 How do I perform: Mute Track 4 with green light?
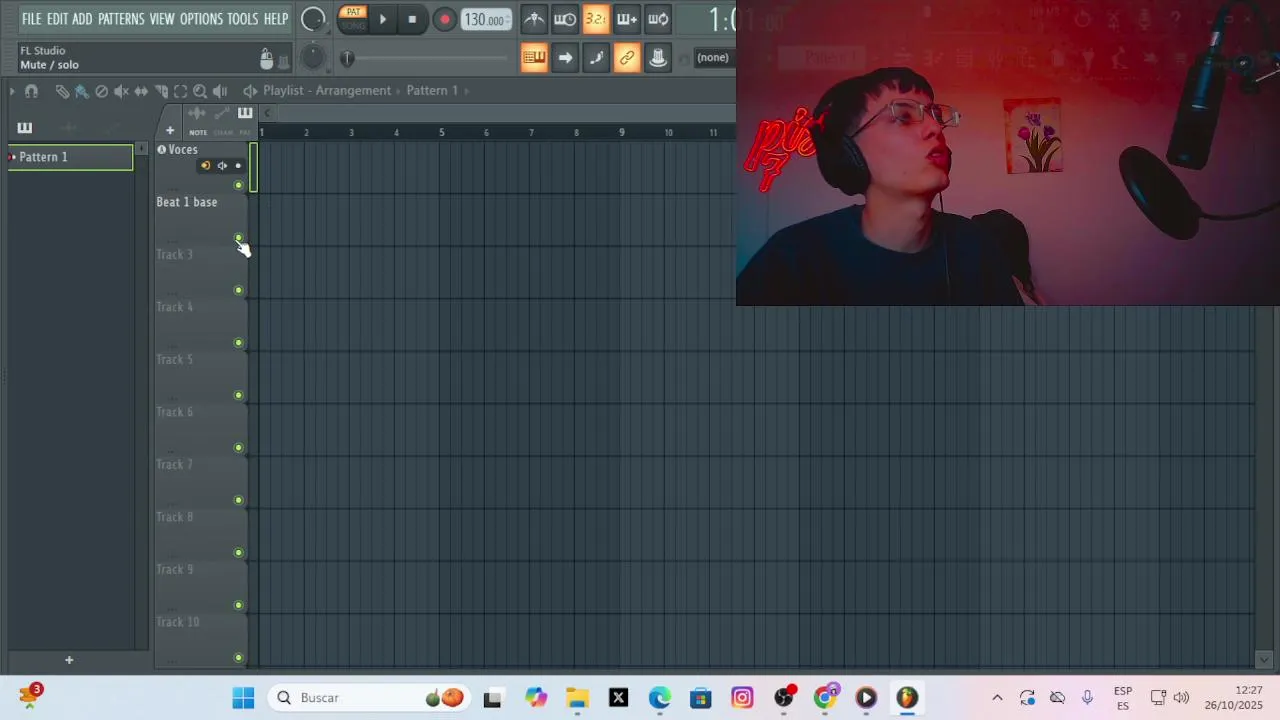(x=238, y=343)
